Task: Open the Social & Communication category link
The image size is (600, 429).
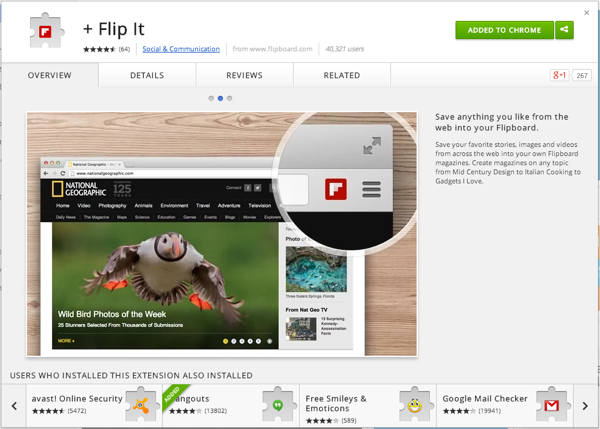Action: coord(181,49)
